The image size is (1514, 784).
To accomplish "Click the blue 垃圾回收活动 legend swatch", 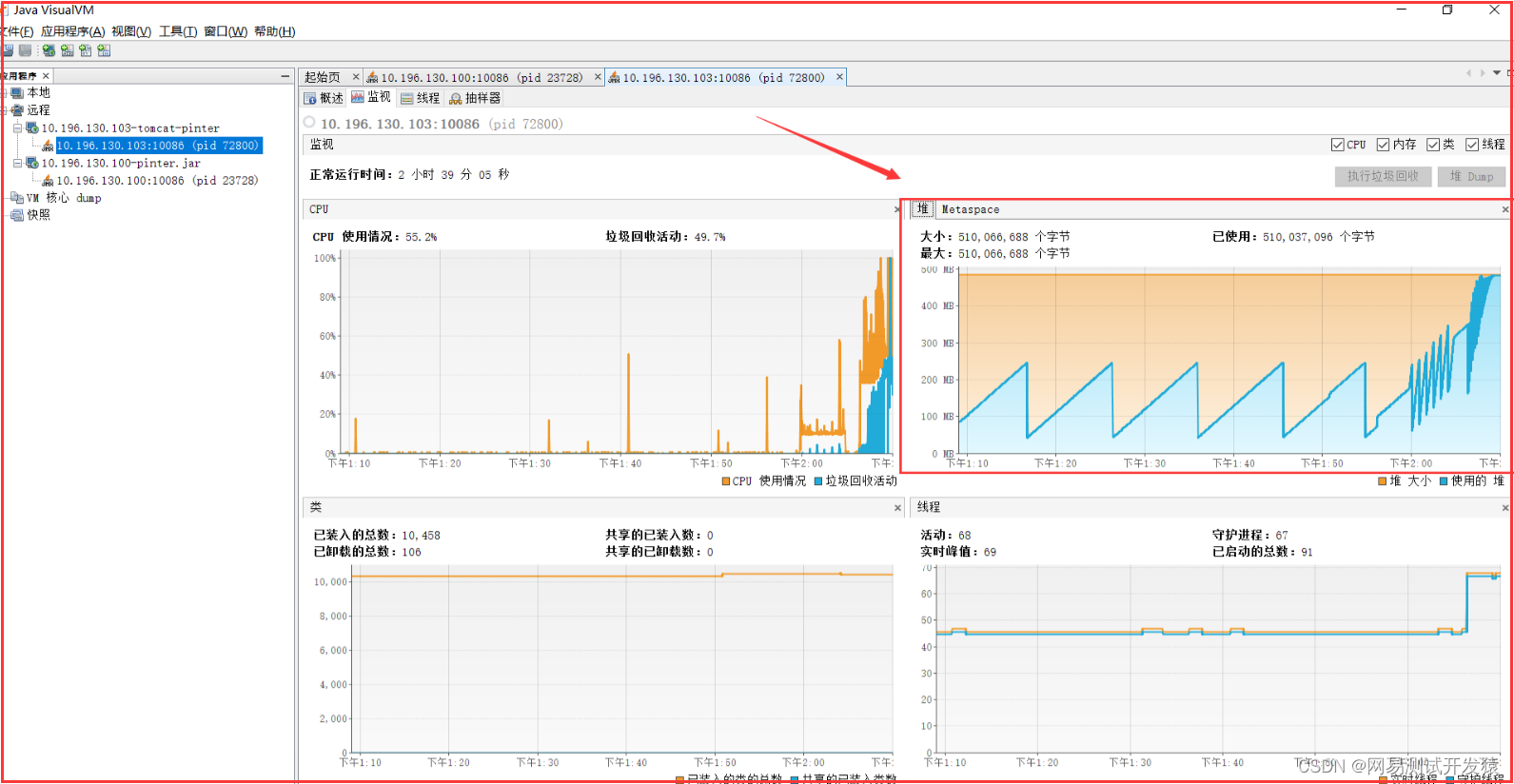I will pos(818,481).
